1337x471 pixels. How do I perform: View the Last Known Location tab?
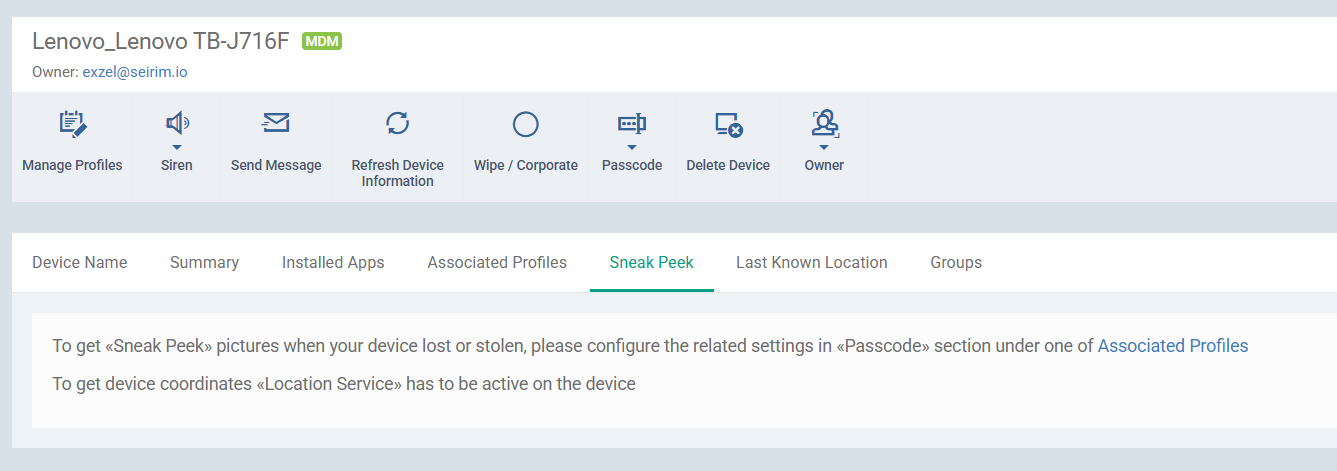point(812,262)
